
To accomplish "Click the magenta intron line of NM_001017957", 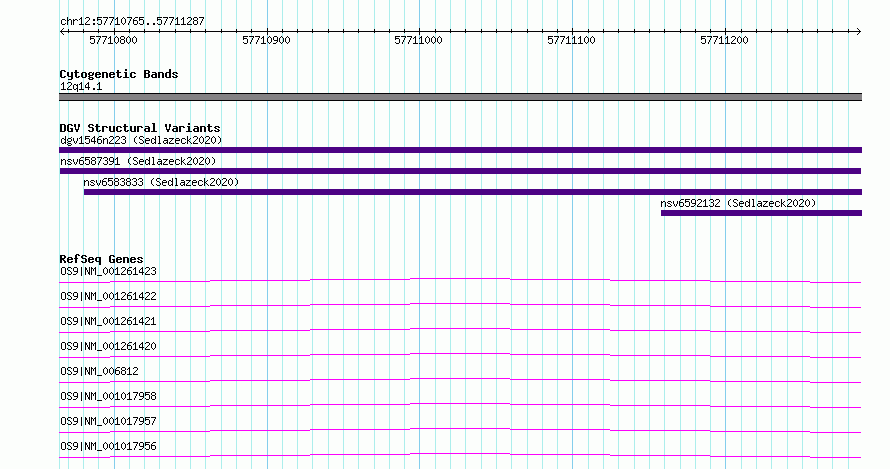I will click(460, 429).
